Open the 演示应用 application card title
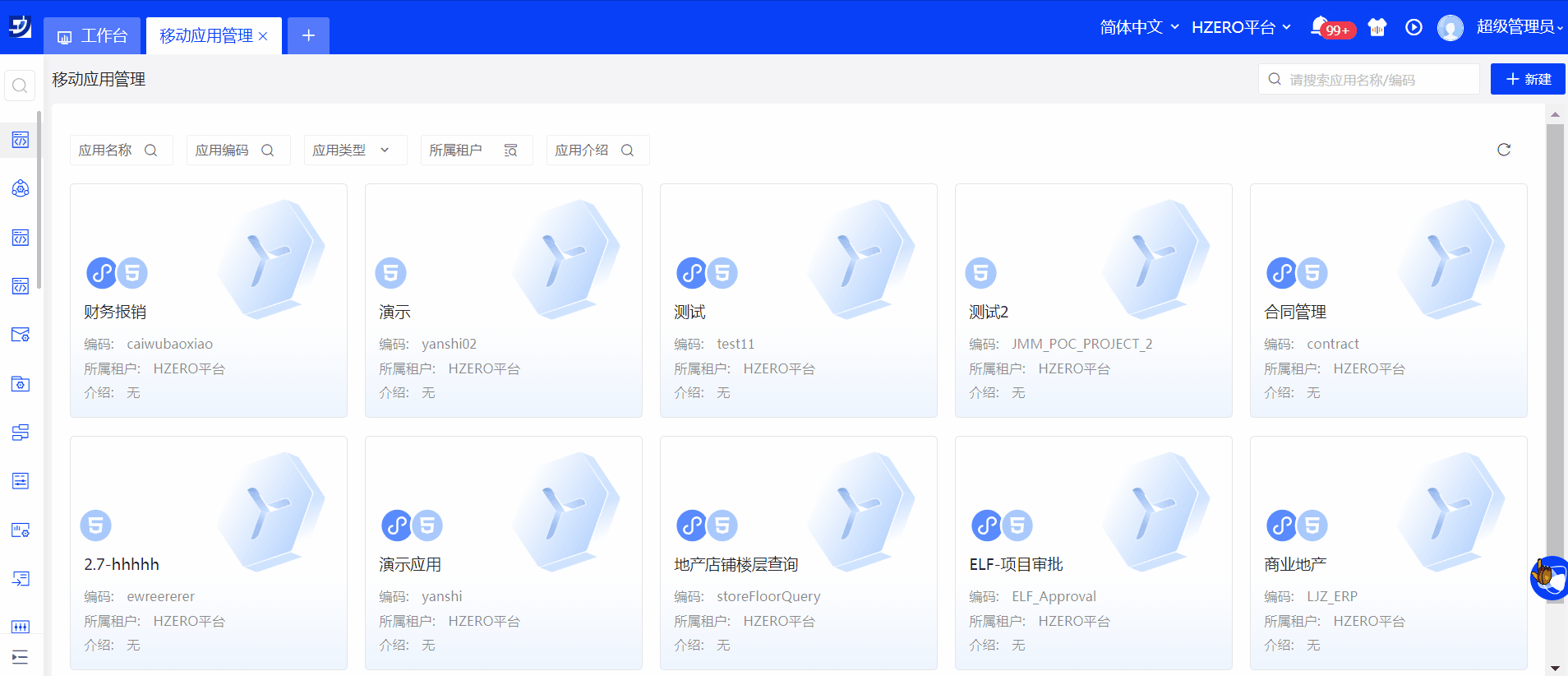Image resolution: width=1568 pixels, height=676 pixels. pyautogui.click(x=410, y=565)
